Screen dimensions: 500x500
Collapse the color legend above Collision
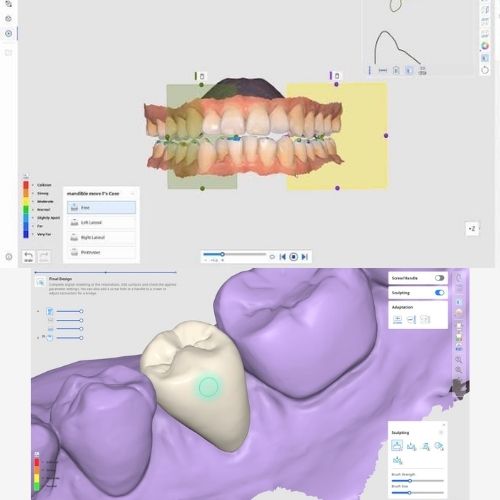26,176
